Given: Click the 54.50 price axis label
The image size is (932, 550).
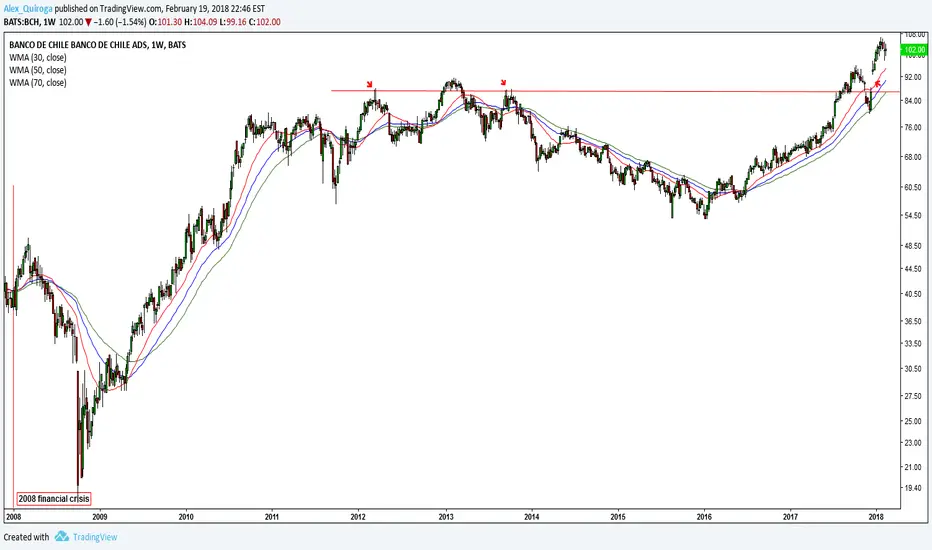Looking at the screenshot, I should tap(912, 215).
